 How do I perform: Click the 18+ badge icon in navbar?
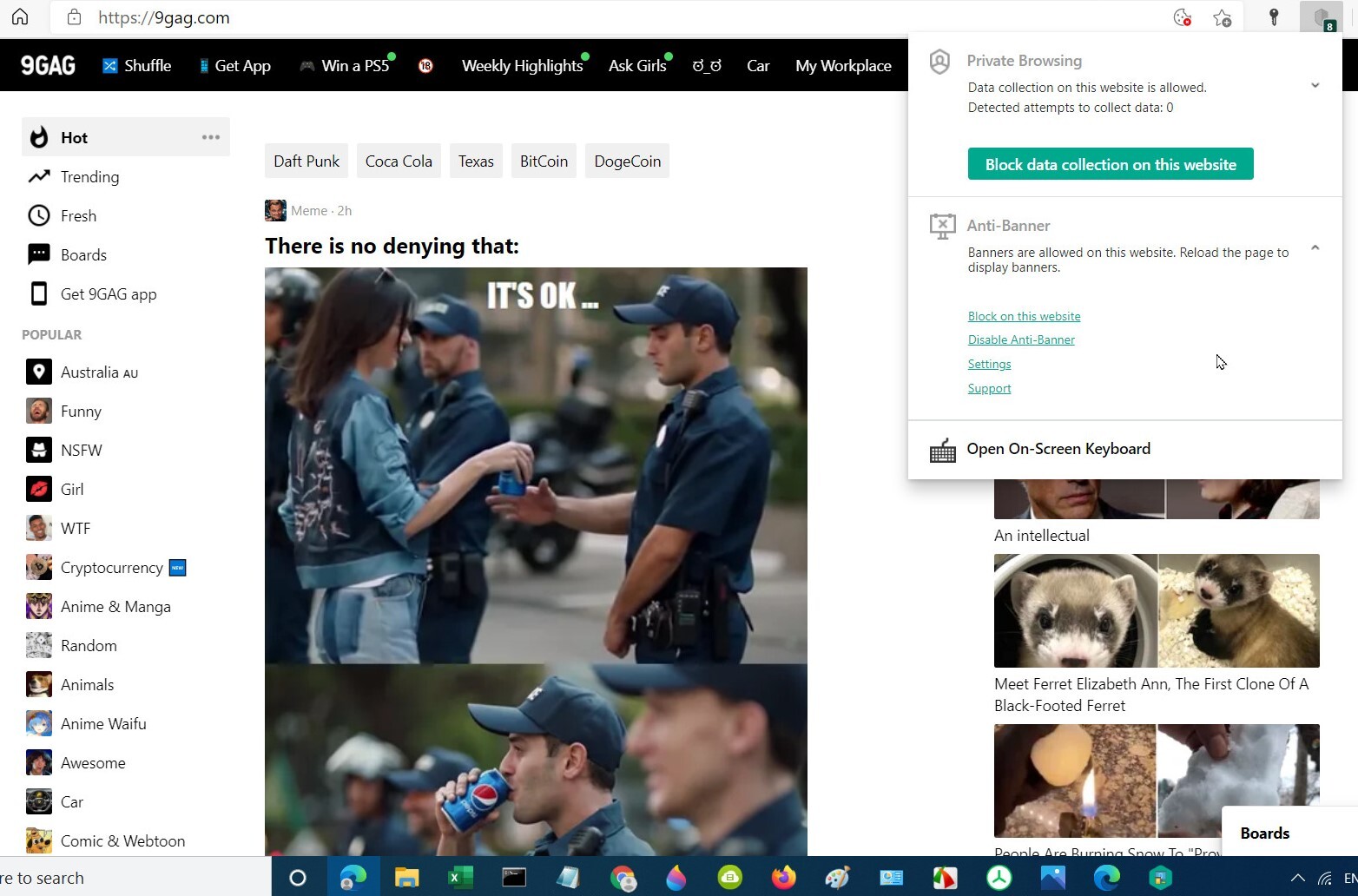point(425,66)
